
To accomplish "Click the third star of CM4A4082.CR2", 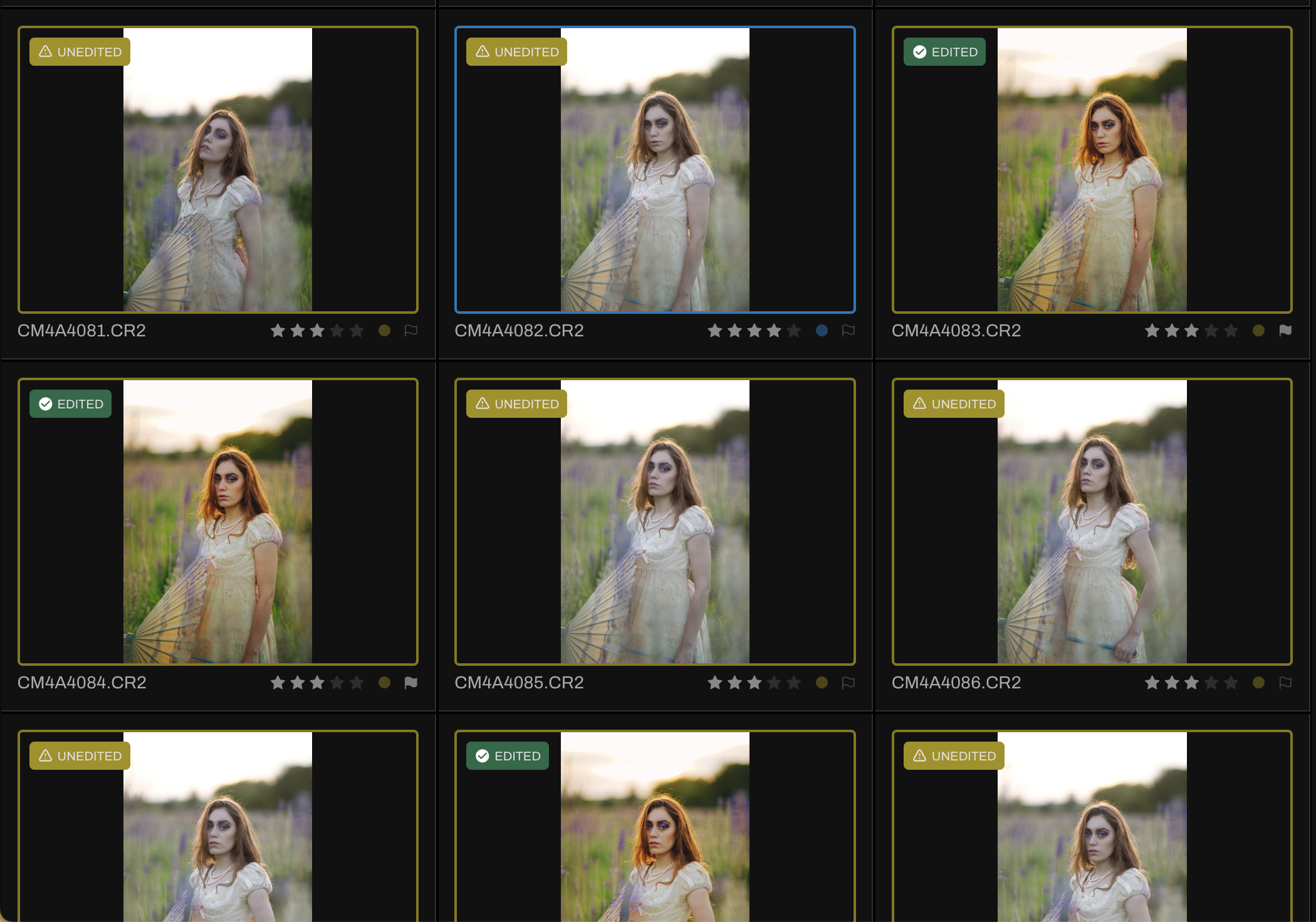I will pyautogui.click(x=755, y=331).
